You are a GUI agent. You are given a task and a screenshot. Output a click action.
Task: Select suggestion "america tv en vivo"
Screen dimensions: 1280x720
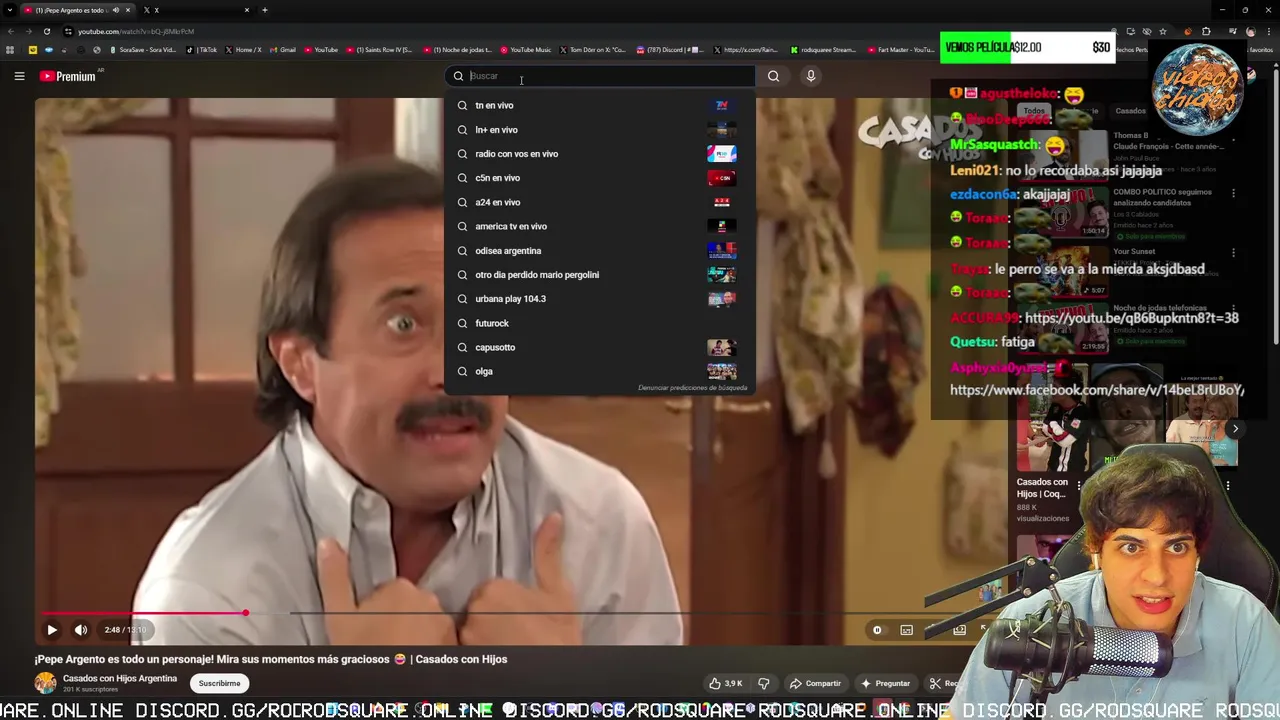[x=600, y=226]
